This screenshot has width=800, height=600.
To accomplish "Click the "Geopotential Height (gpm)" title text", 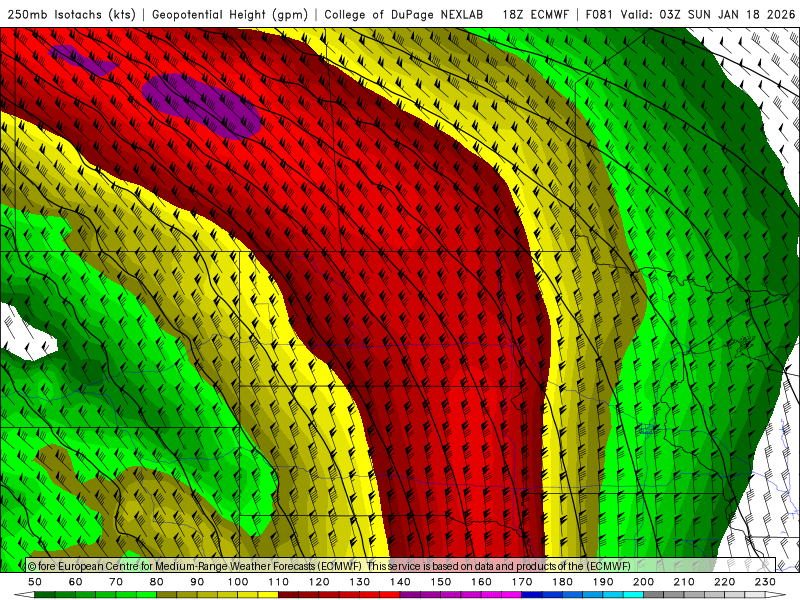I will [230, 14].
